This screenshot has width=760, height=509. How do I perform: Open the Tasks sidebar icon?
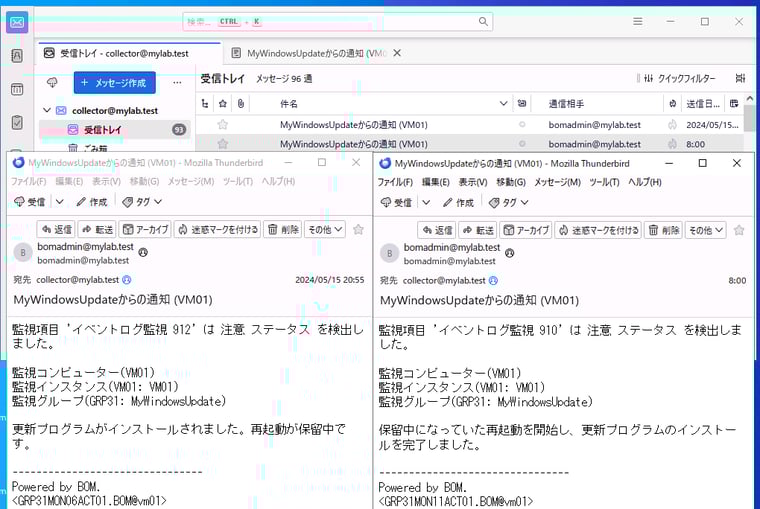point(17,122)
